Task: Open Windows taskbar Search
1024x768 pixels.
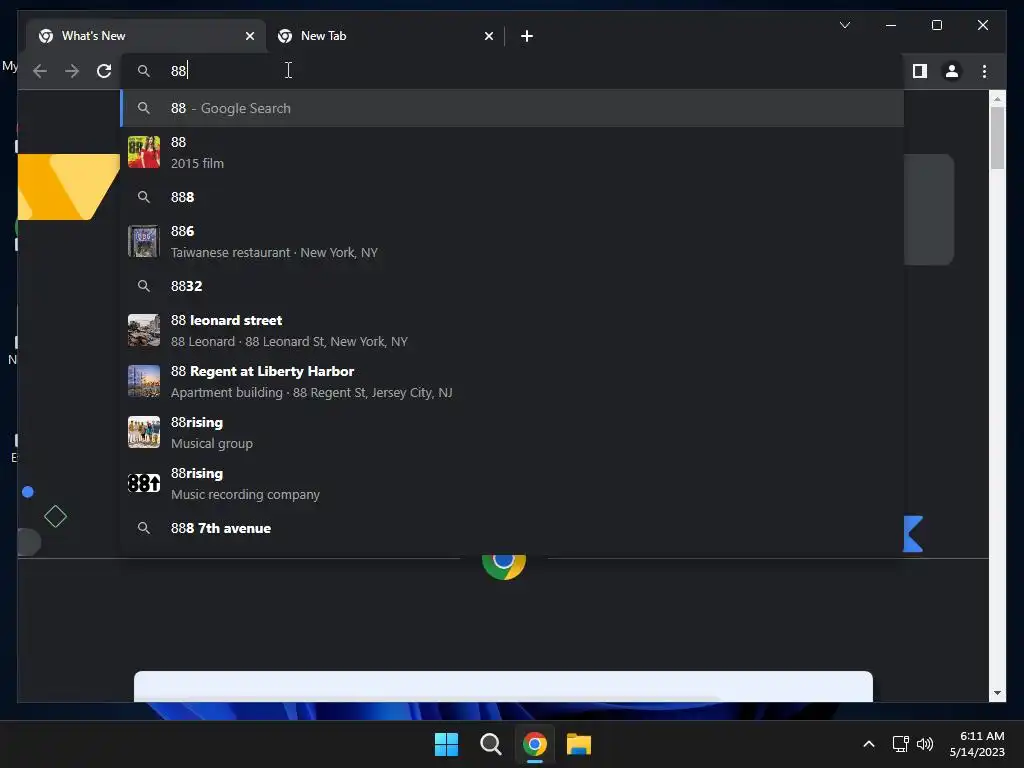Action: point(490,744)
